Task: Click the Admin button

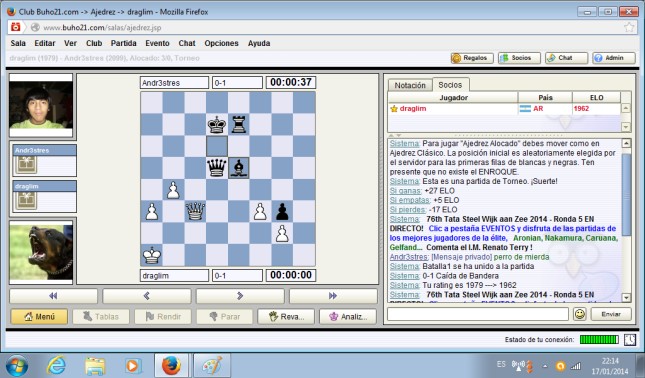Action: tap(613, 58)
